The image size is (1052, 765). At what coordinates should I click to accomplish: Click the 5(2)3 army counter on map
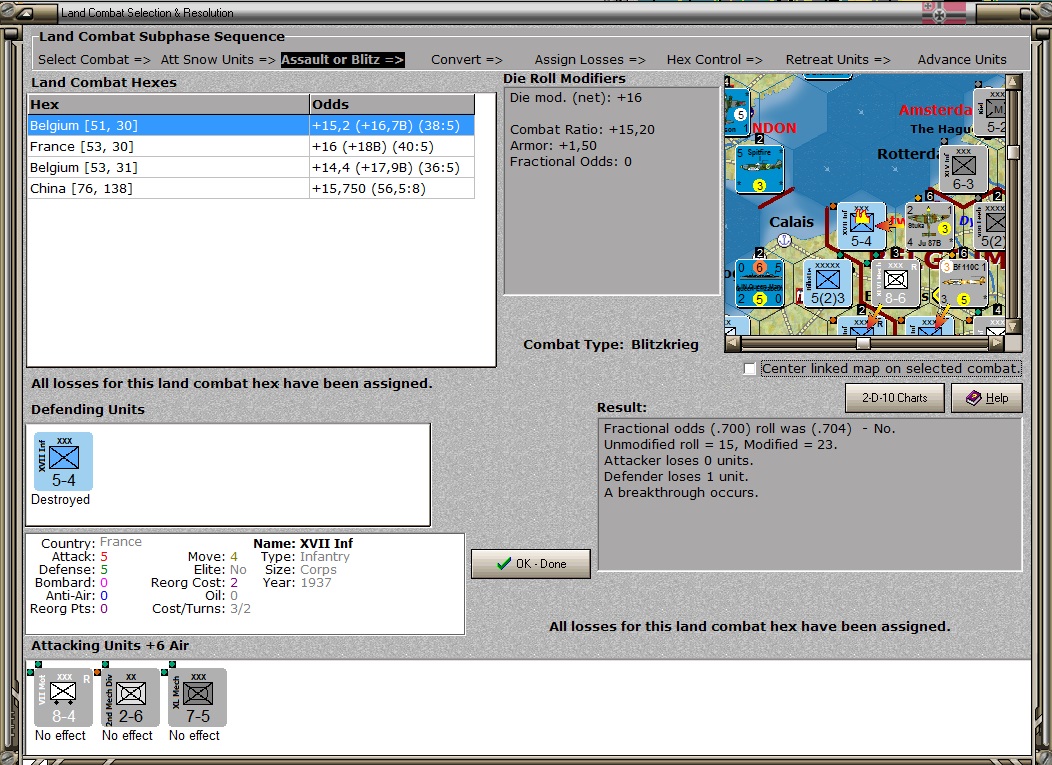click(x=827, y=283)
